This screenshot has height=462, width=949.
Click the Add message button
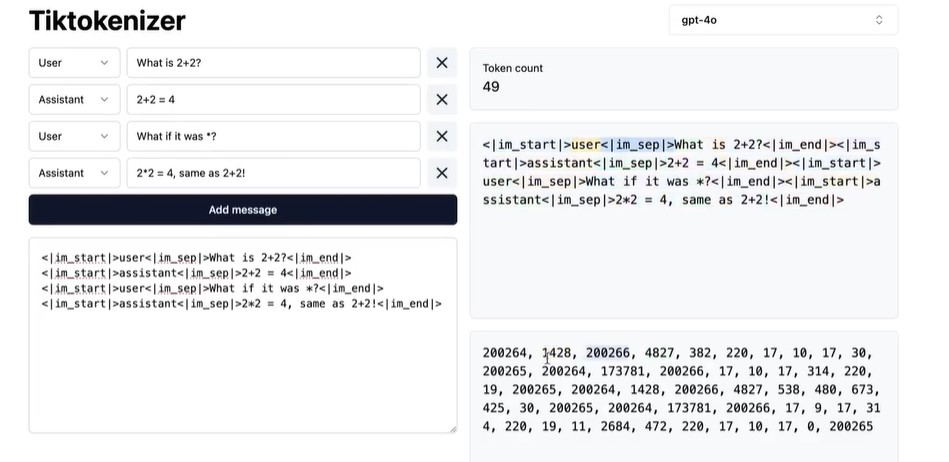click(x=242, y=210)
